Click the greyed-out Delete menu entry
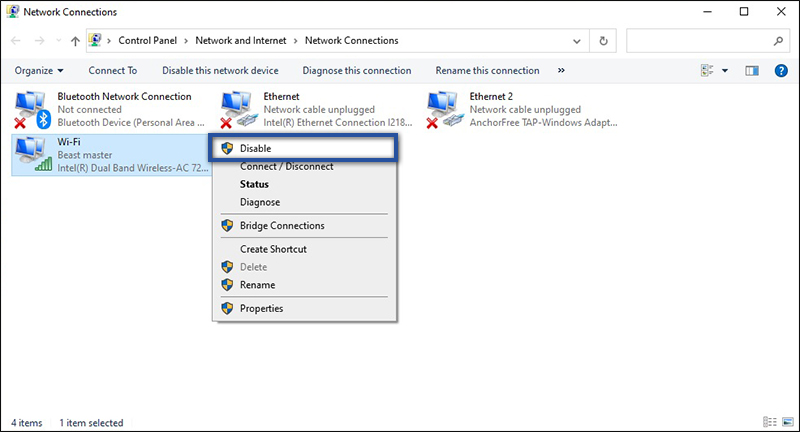 (304, 267)
